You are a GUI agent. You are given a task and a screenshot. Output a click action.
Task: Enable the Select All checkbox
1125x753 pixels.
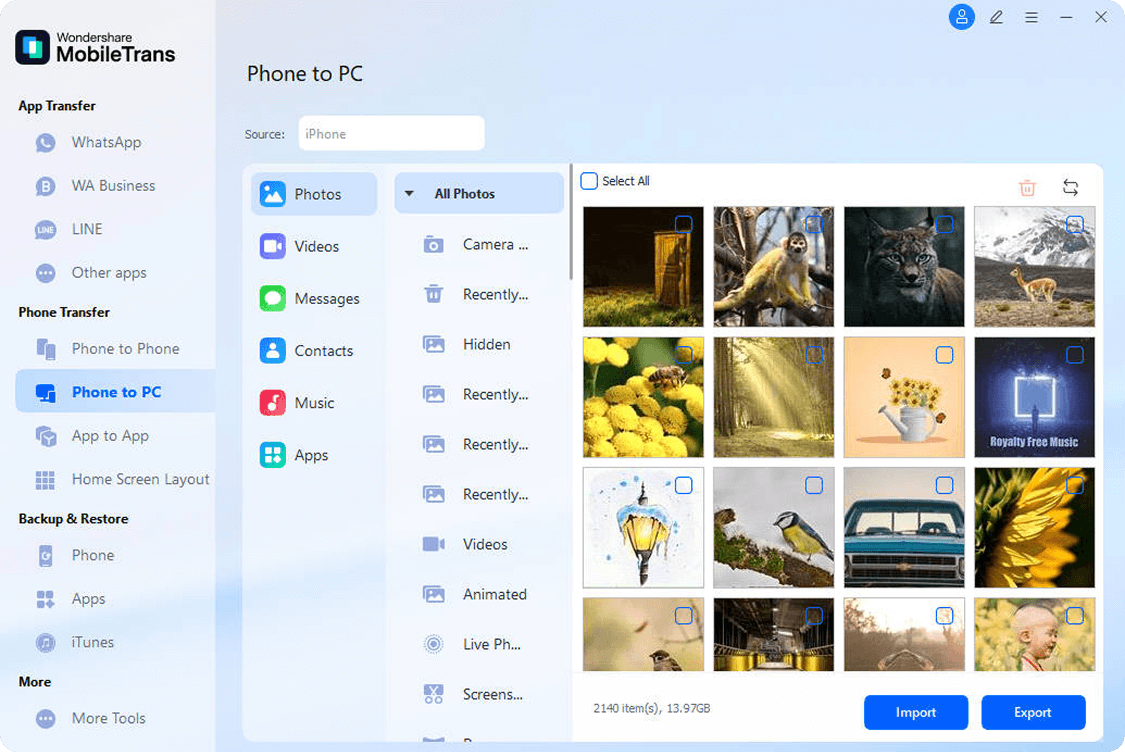tap(589, 181)
